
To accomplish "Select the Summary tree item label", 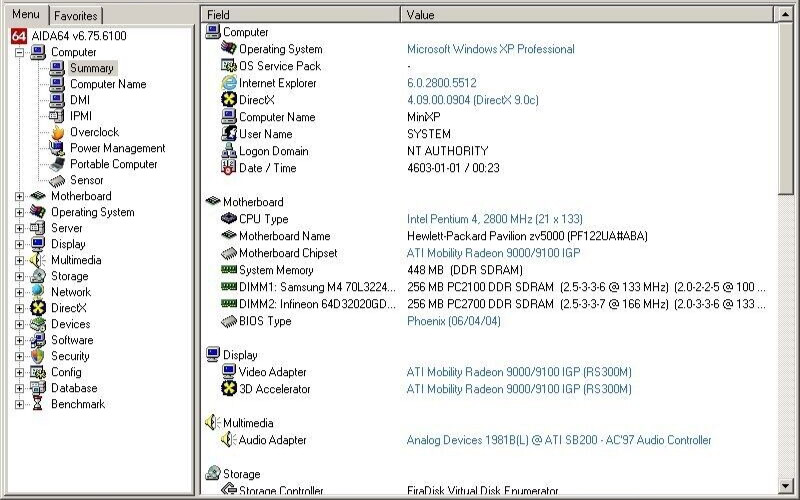I will [92, 68].
